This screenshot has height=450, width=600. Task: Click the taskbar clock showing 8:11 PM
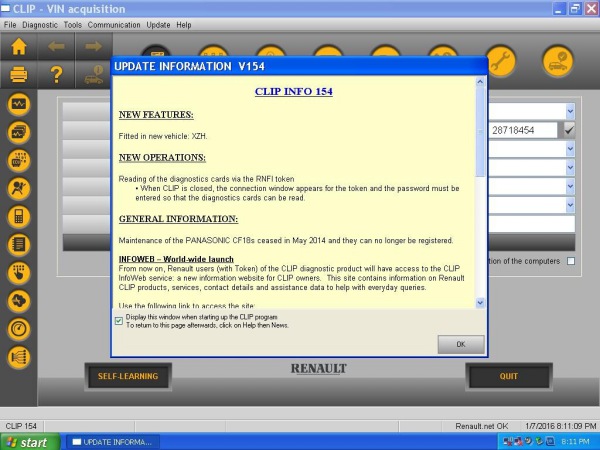coord(576,442)
